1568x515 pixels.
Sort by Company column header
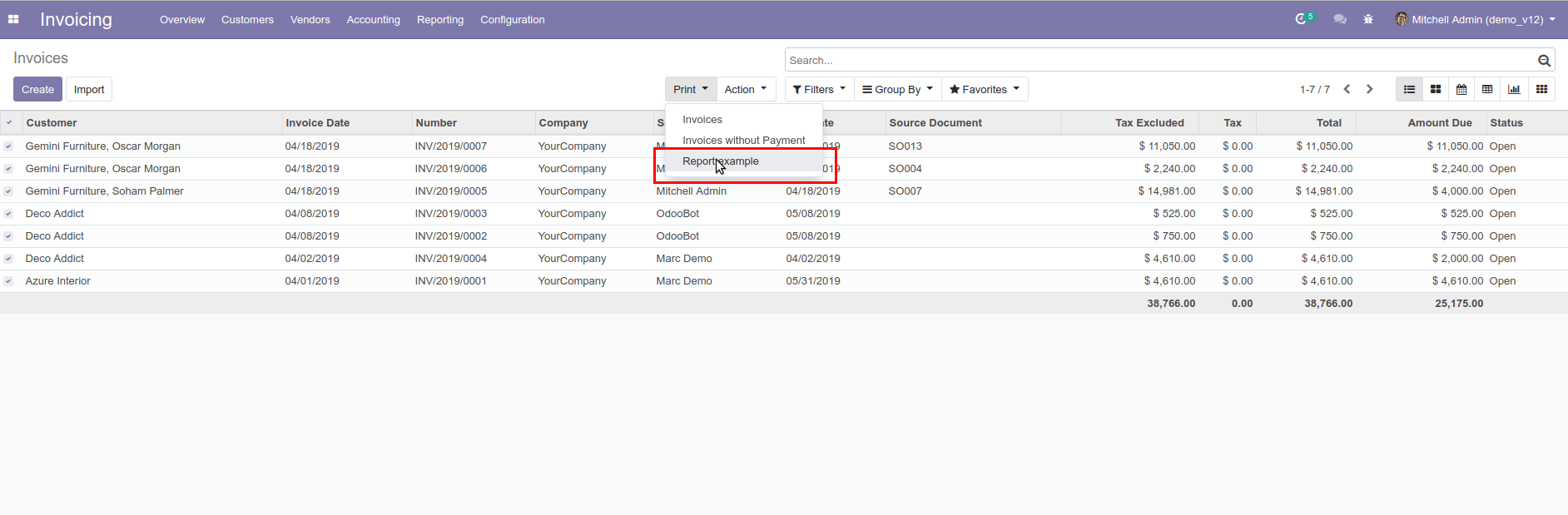point(594,122)
